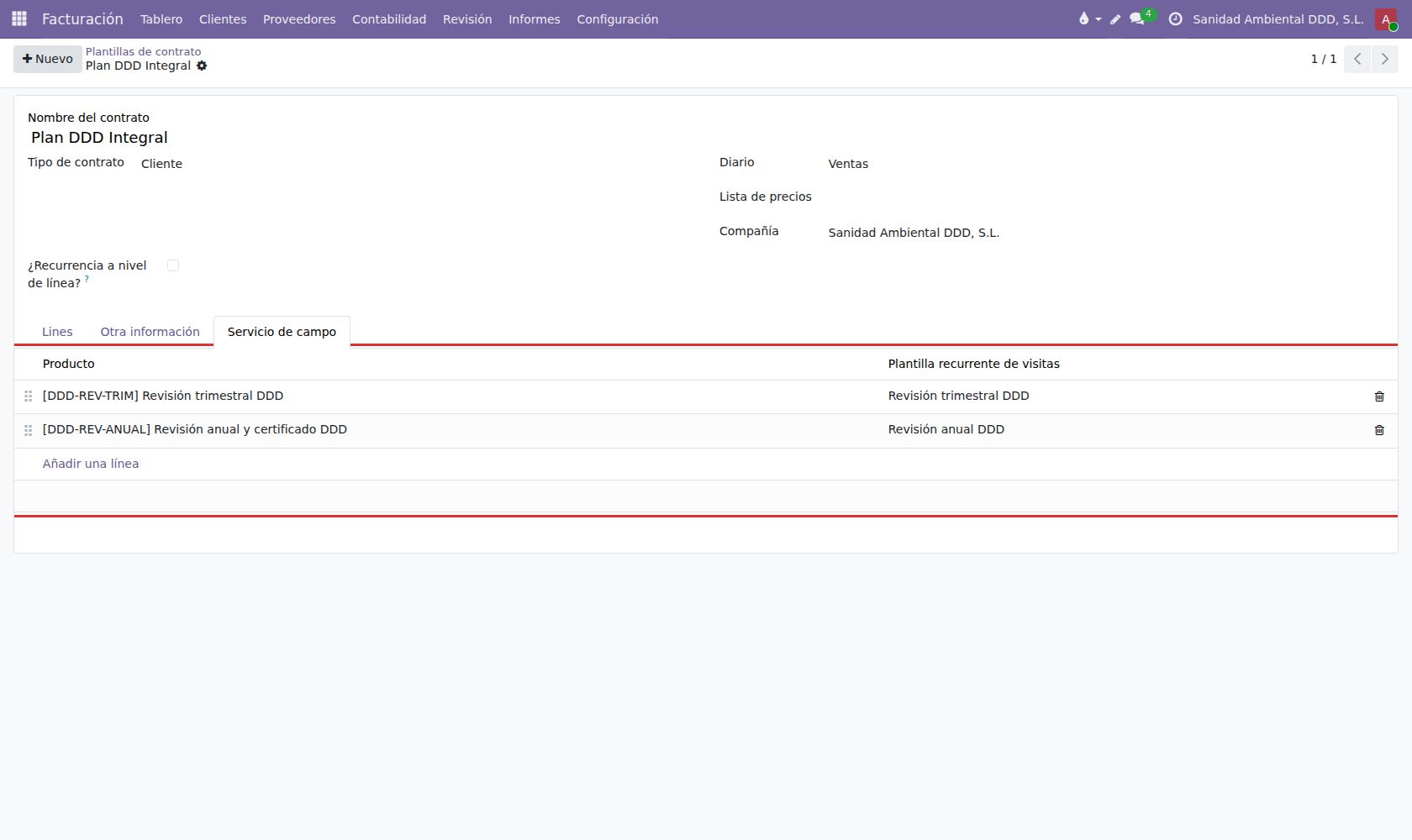The image size is (1412, 840).
Task: Open the gear actions menu beside Plan DDD Integral
Action: pos(202,66)
